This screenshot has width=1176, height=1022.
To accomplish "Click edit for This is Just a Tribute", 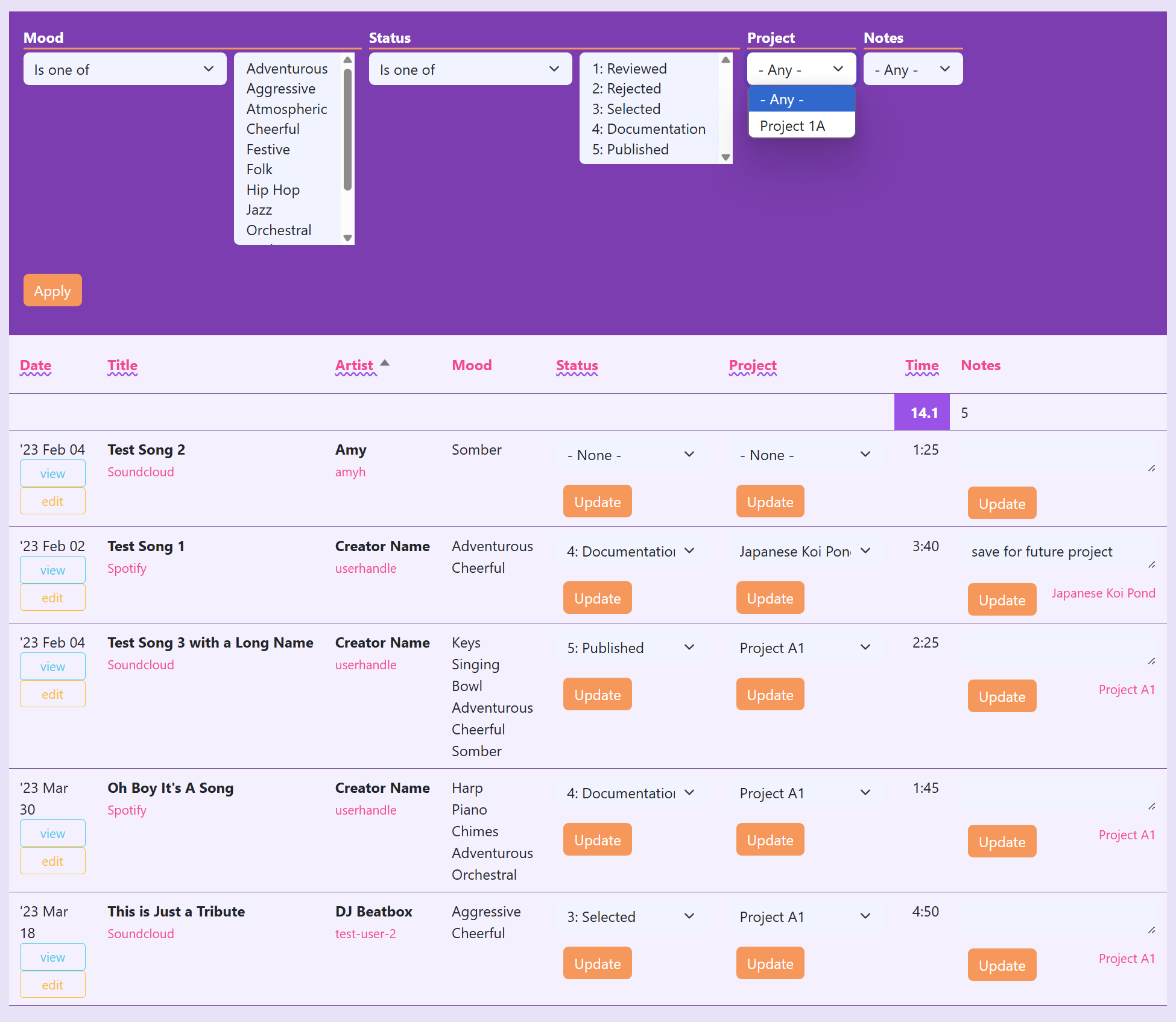I will click(x=52, y=985).
